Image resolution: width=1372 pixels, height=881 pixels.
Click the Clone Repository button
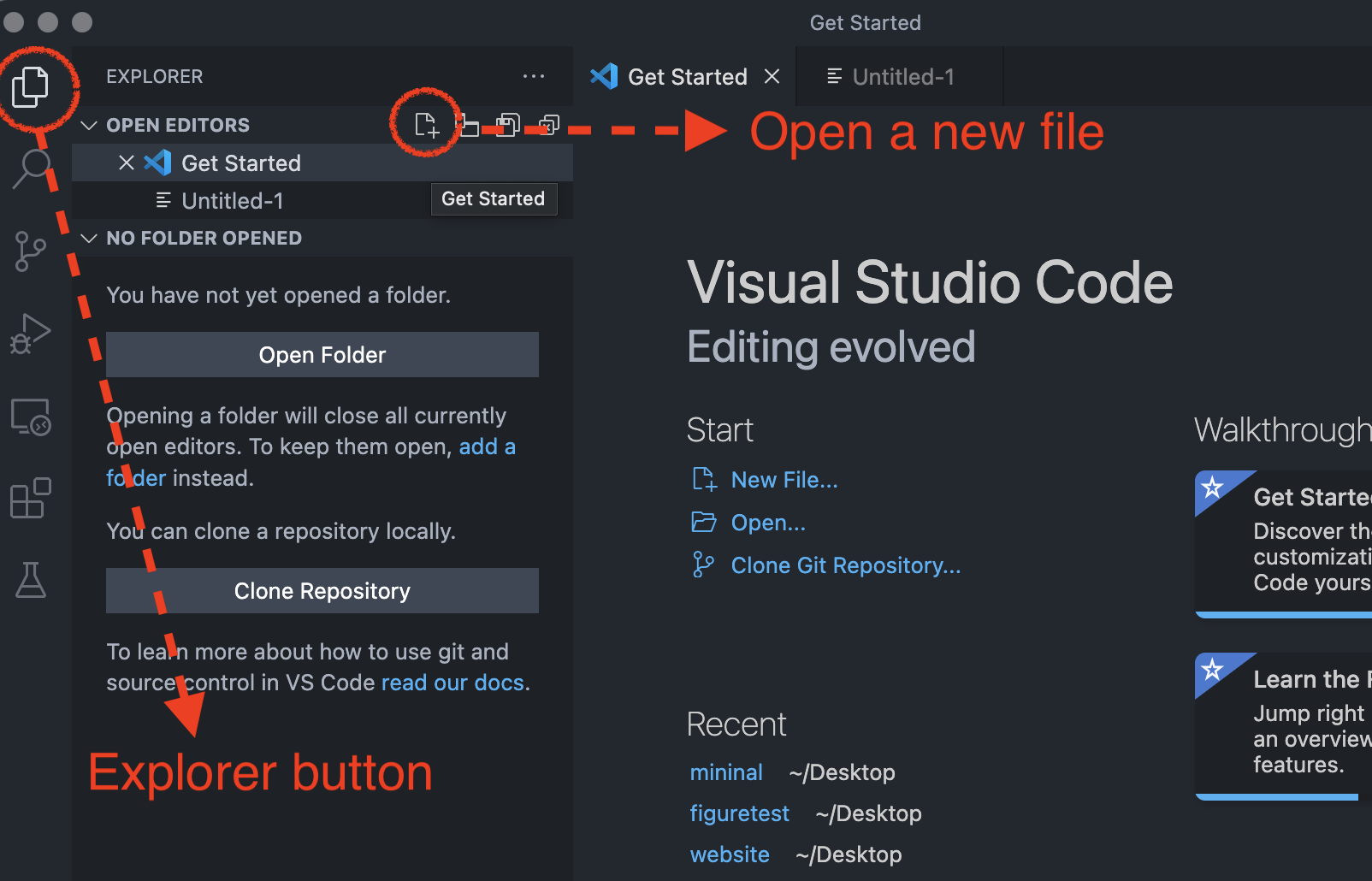[322, 590]
